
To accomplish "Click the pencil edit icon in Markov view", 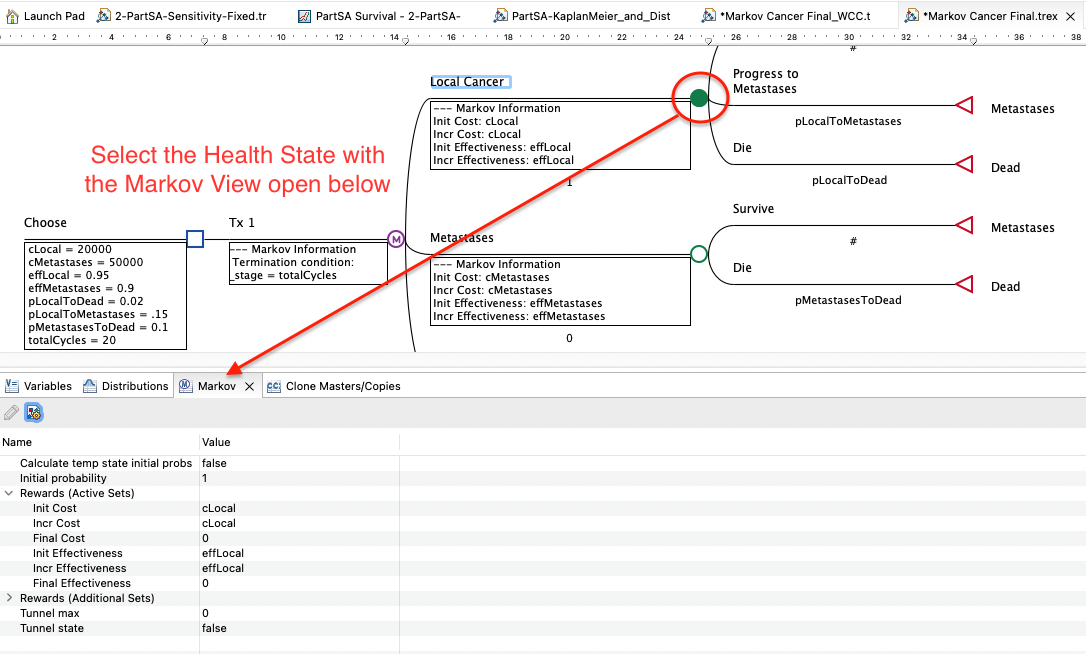I will (12, 412).
